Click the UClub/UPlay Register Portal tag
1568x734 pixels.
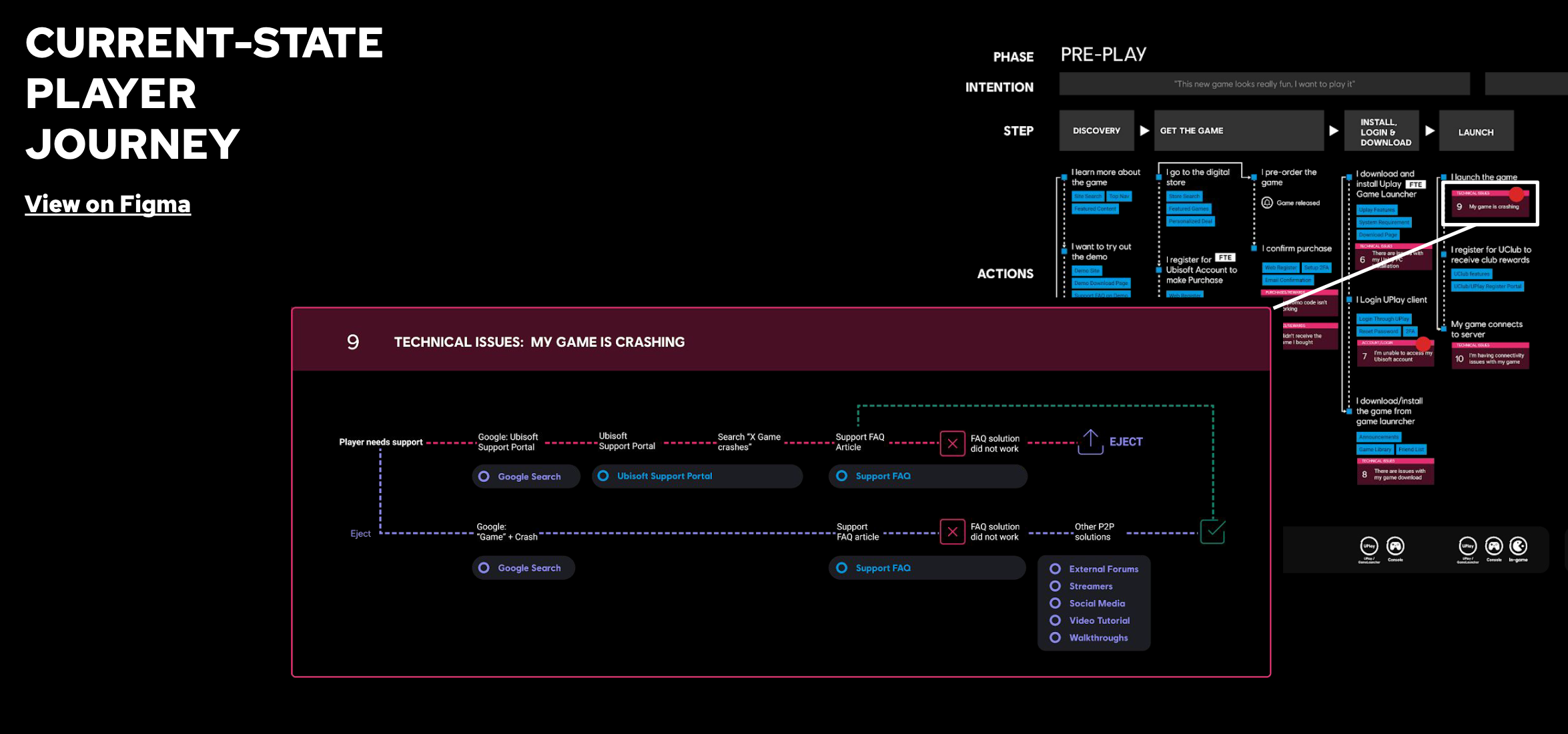[x=1487, y=287]
